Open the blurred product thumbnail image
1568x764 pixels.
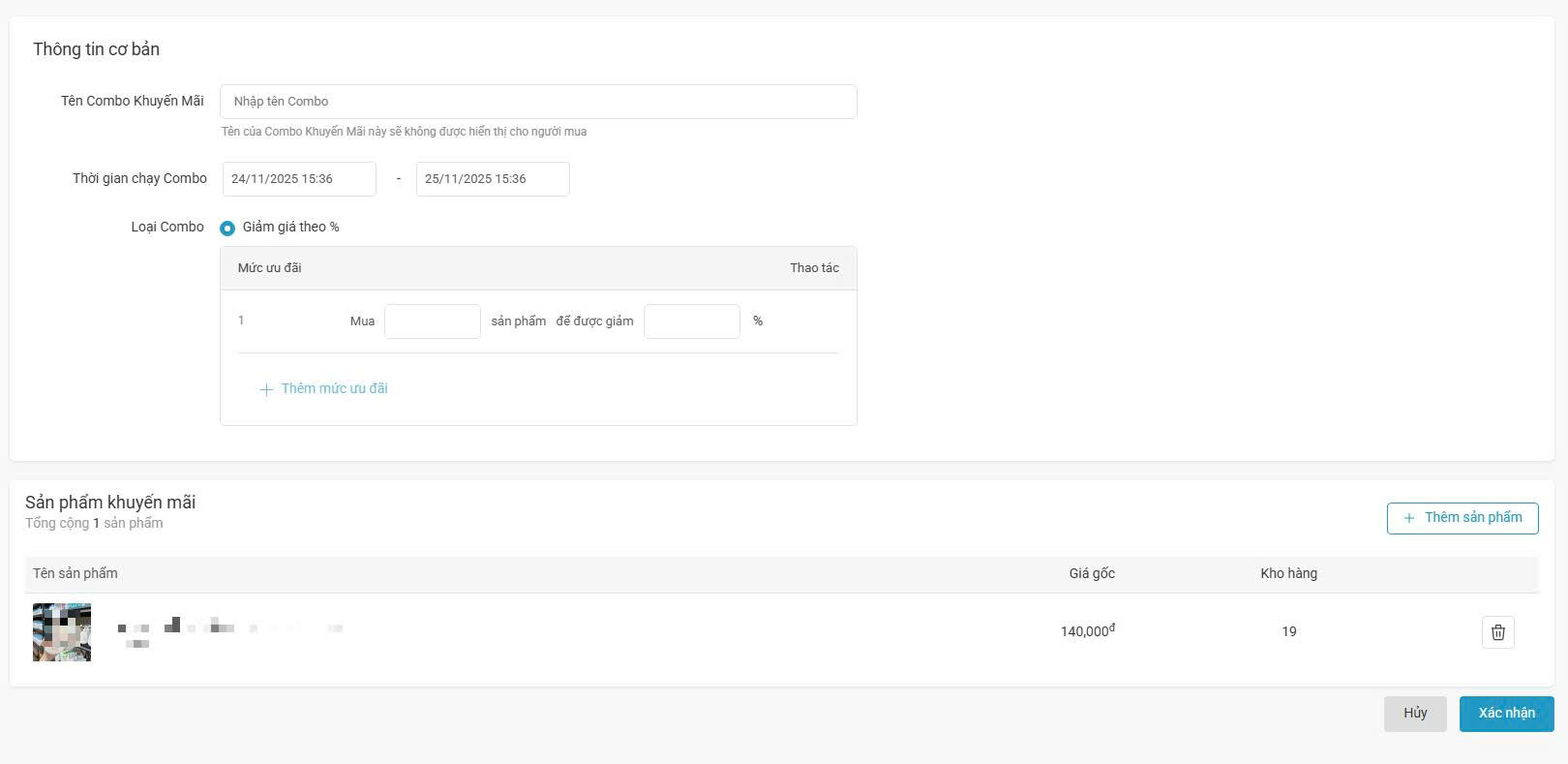pos(62,632)
